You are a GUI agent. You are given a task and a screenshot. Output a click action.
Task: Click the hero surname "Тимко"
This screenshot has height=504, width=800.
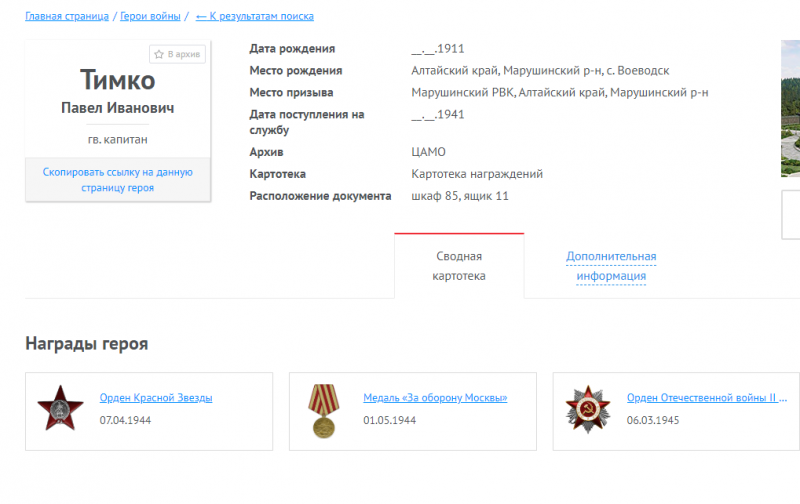(x=118, y=80)
